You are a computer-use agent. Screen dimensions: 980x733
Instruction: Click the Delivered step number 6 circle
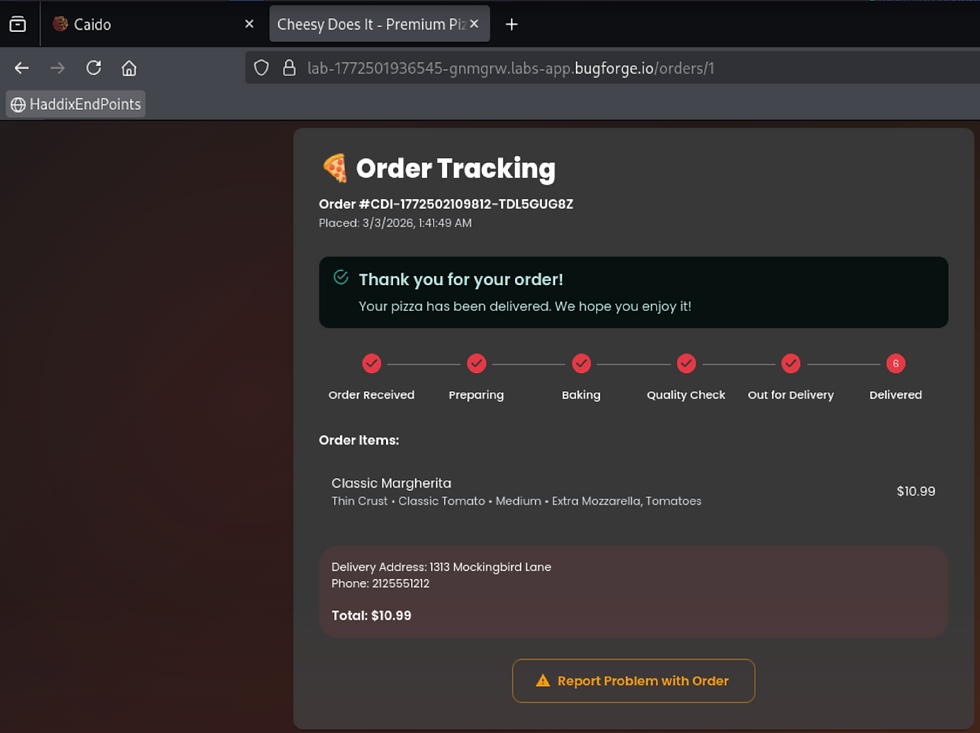click(895, 363)
